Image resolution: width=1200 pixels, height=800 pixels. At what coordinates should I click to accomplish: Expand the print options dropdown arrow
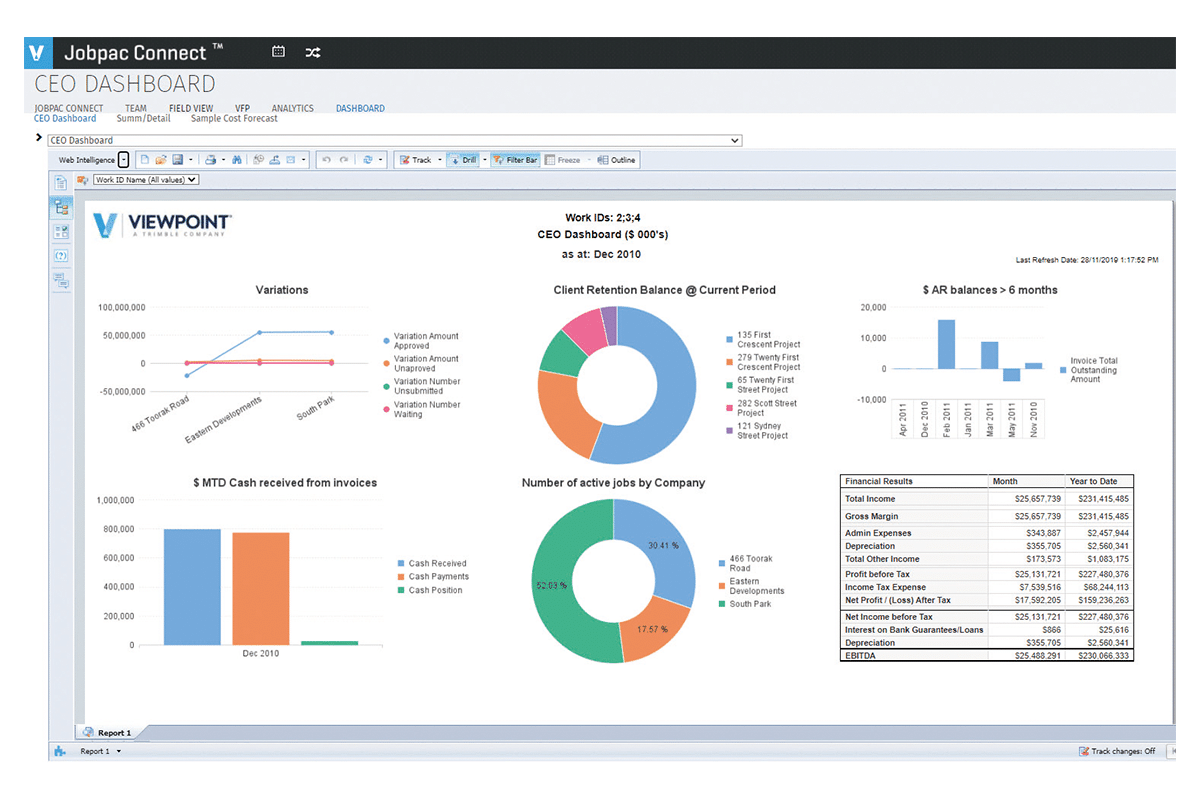tap(223, 160)
